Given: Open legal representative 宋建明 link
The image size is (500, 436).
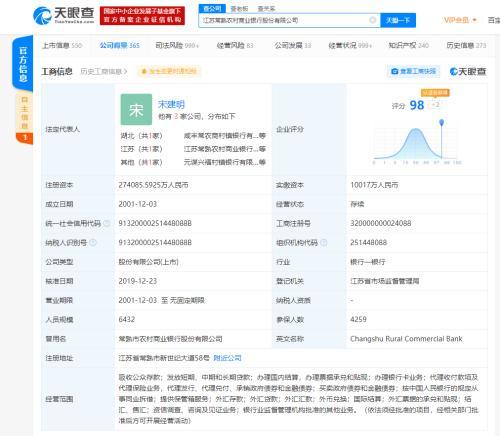Looking at the screenshot, I should (171, 104).
